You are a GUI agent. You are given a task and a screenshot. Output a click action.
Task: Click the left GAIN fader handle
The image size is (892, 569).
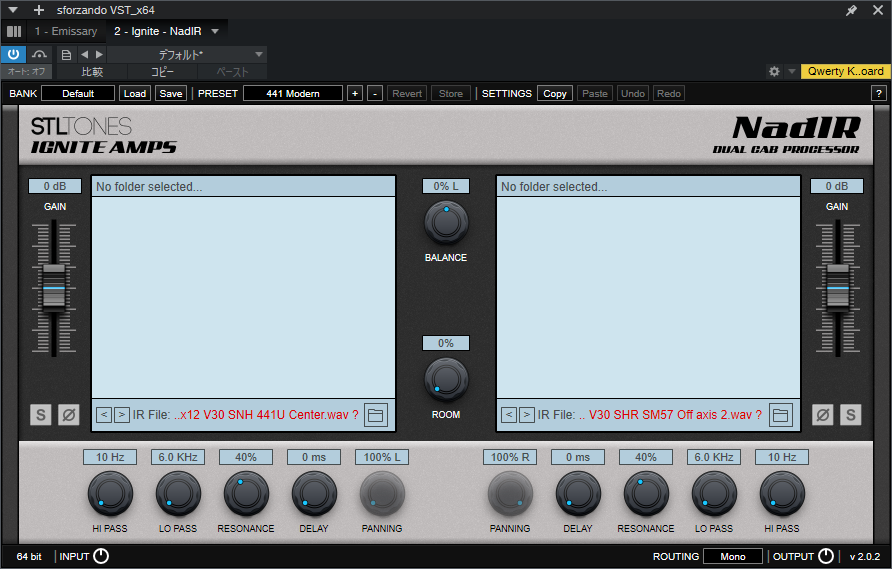[x=54, y=287]
